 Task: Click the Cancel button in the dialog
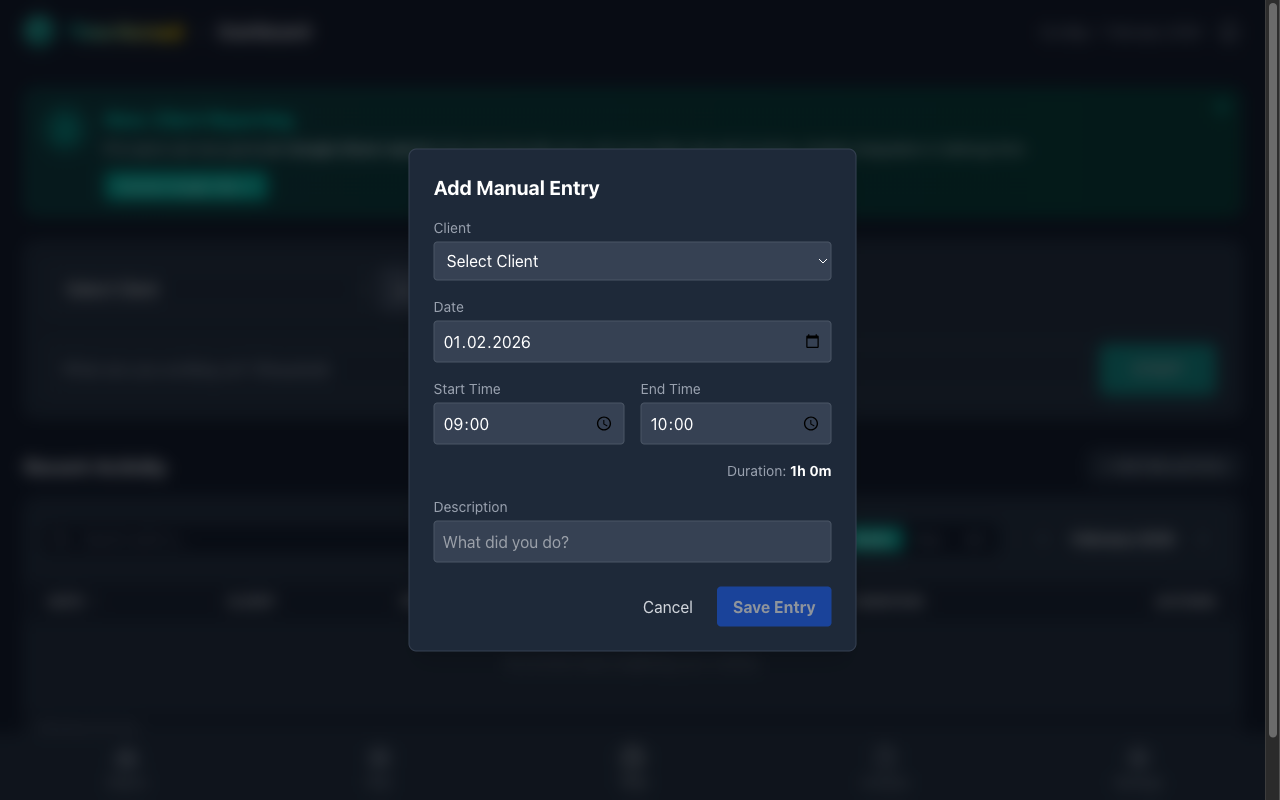(667, 607)
